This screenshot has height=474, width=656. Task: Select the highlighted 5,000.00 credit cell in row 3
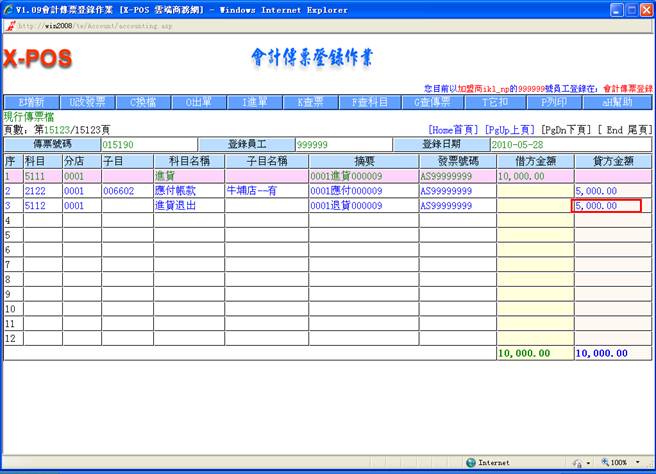pos(606,206)
